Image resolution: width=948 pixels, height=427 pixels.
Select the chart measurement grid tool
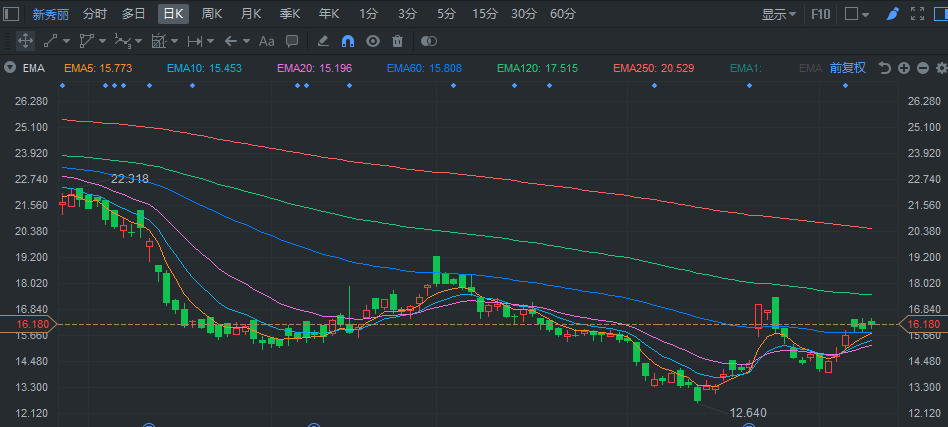[x=159, y=41]
